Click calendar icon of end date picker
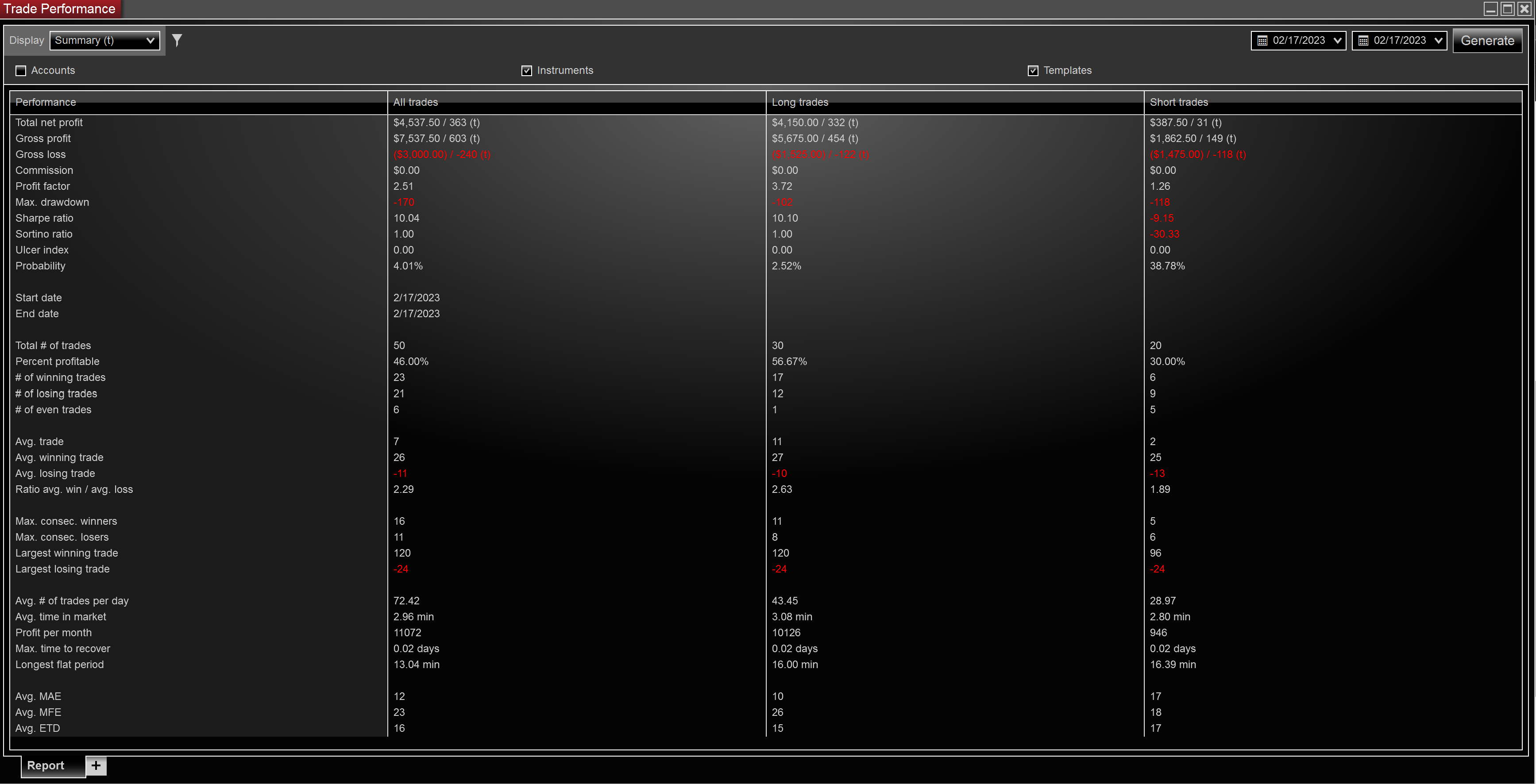Screen dimensions: 1536x784 coord(1362,41)
